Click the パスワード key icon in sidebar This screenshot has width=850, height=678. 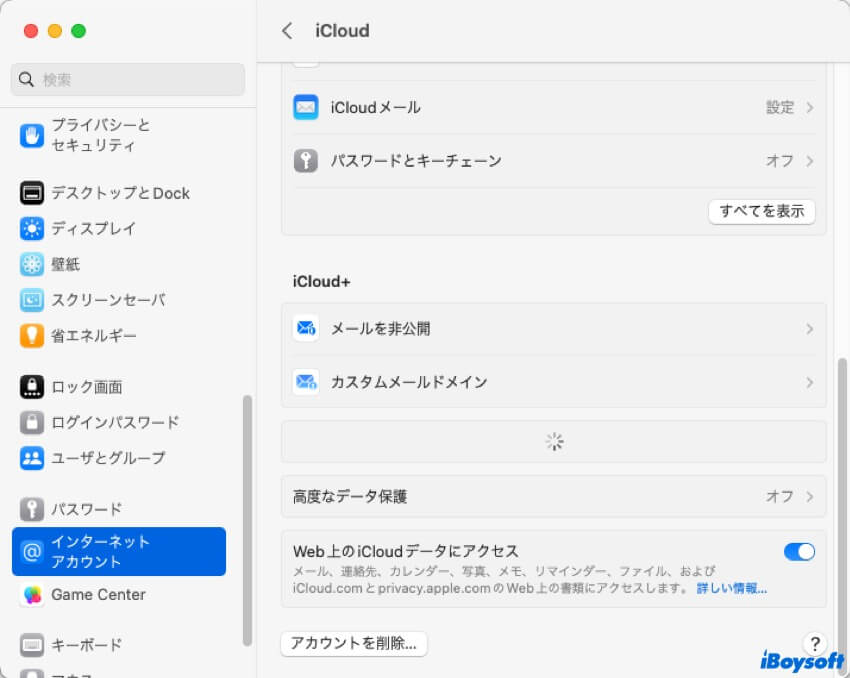tap(32, 509)
